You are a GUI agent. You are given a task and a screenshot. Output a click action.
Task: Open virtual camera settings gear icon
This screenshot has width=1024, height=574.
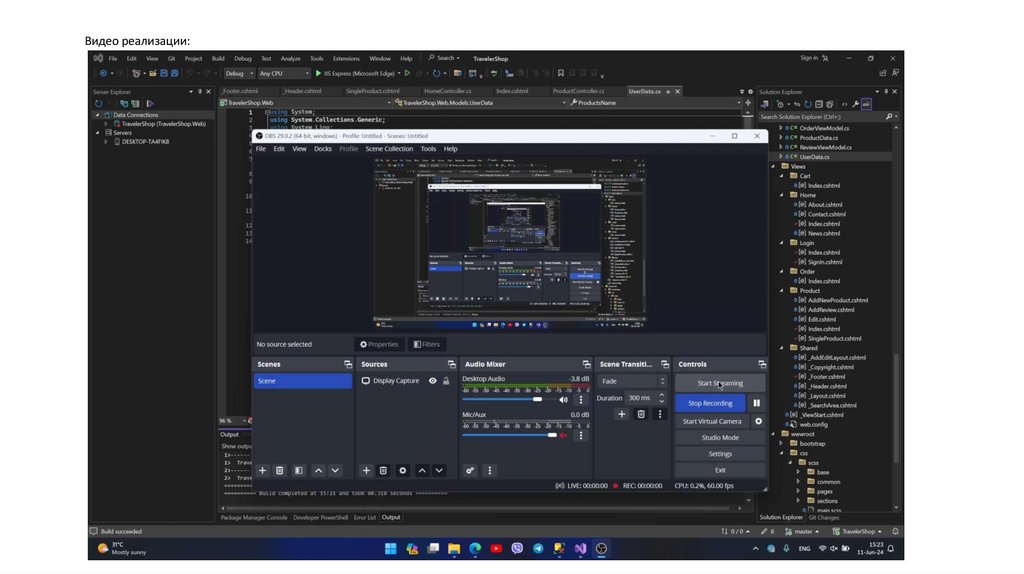(x=758, y=421)
